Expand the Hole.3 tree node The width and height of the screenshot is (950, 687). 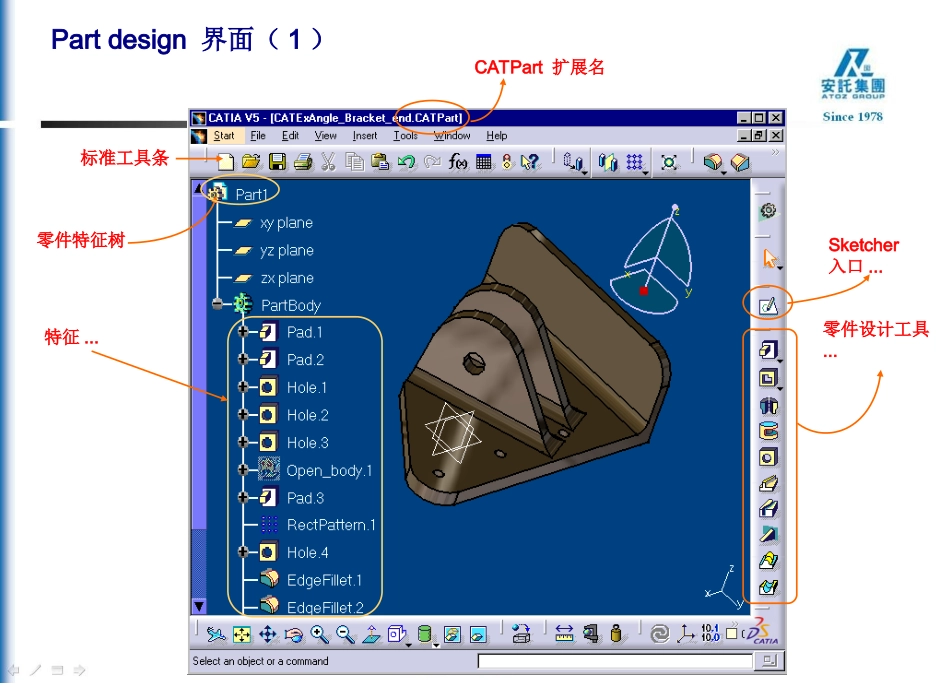point(244,442)
